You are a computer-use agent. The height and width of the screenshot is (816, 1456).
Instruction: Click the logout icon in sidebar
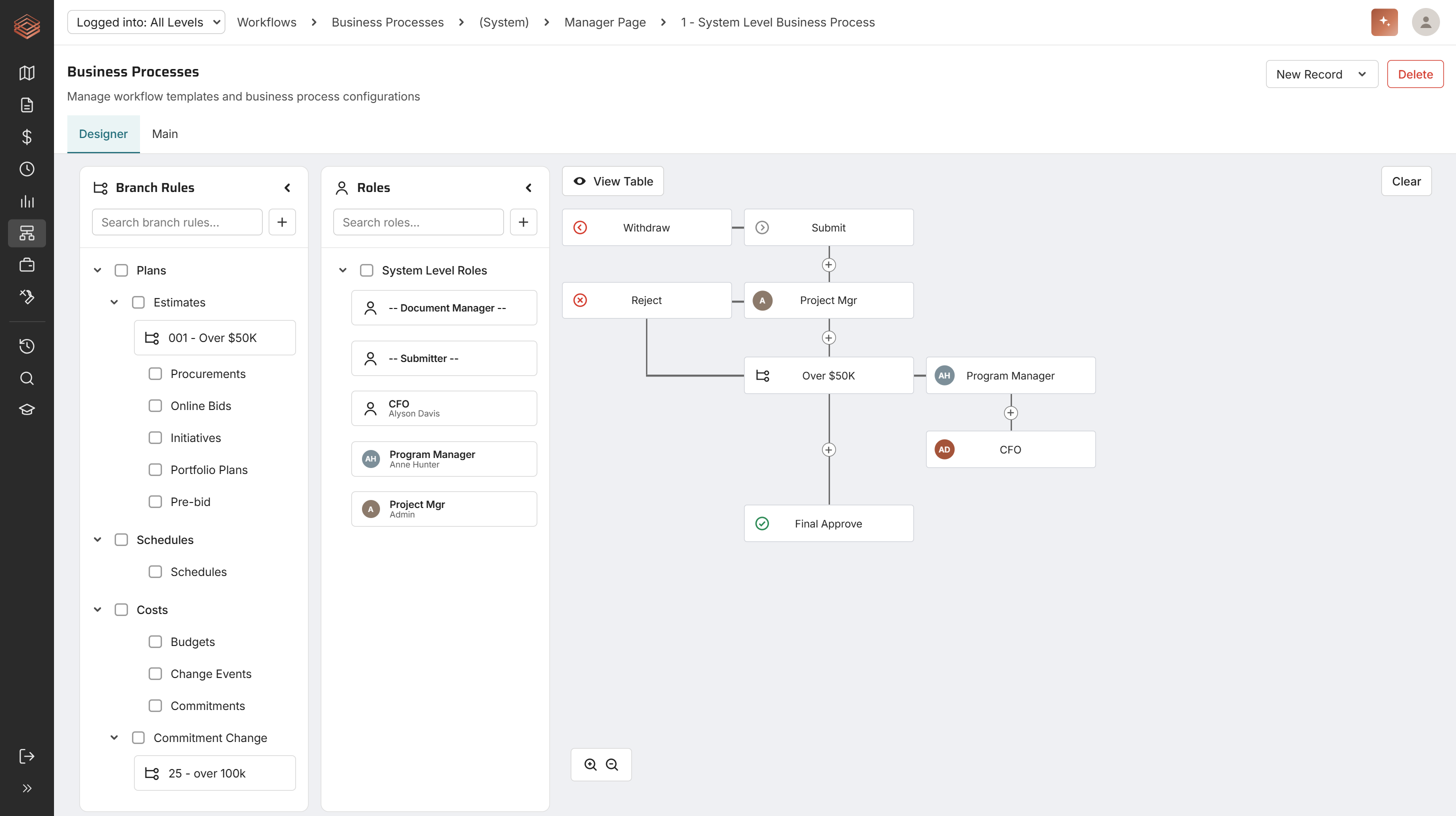[26, 756]
